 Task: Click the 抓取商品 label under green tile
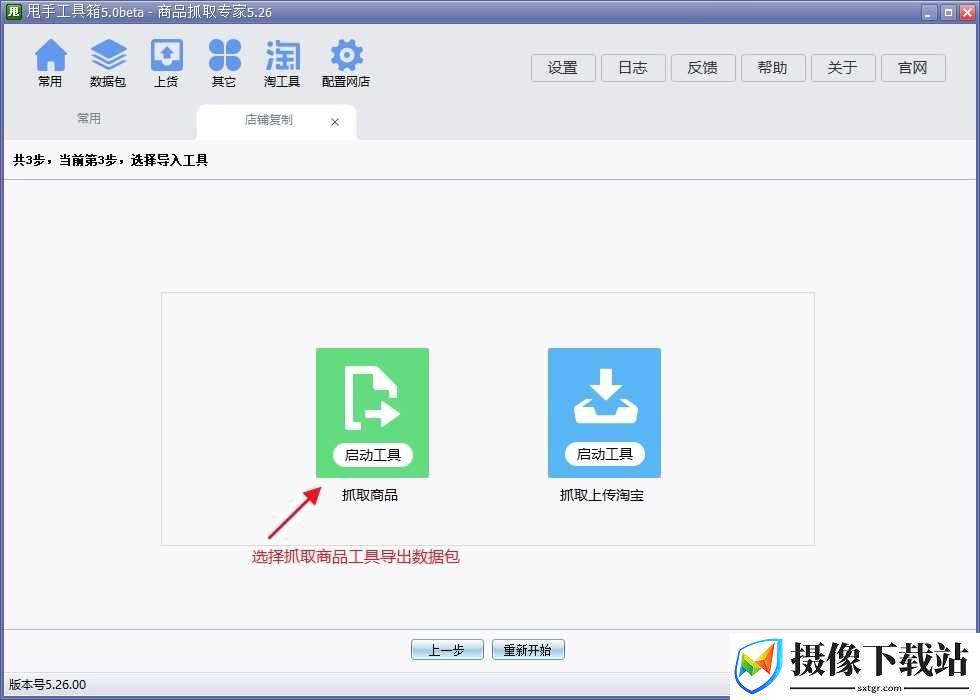pos(370,496)
